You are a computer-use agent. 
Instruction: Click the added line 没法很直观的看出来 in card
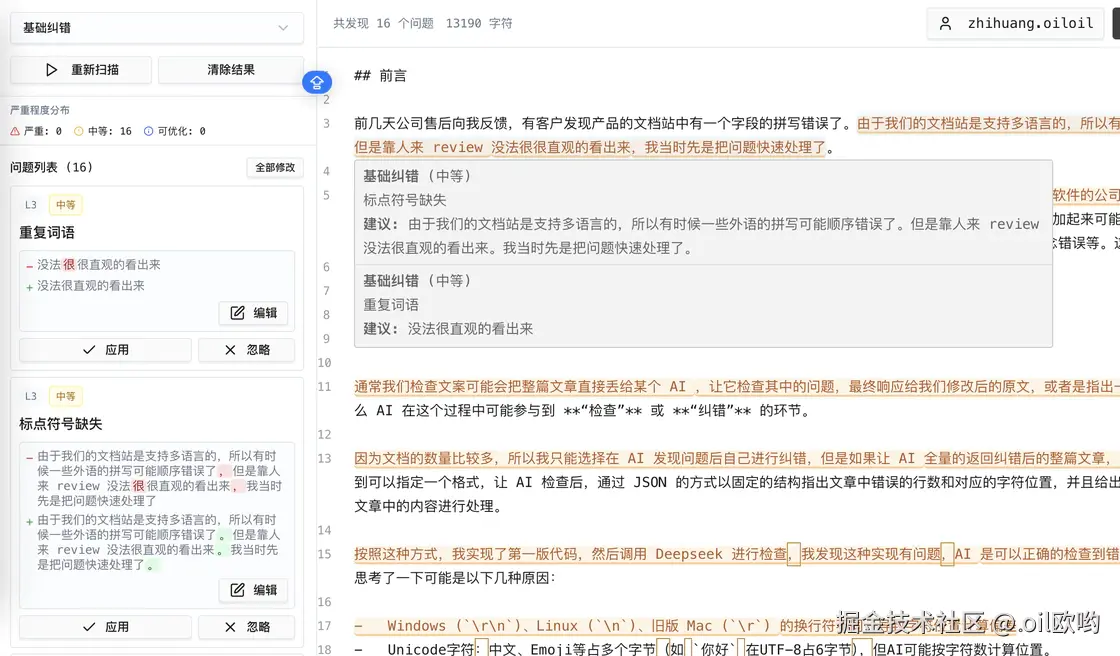click(x=91, y=286)
